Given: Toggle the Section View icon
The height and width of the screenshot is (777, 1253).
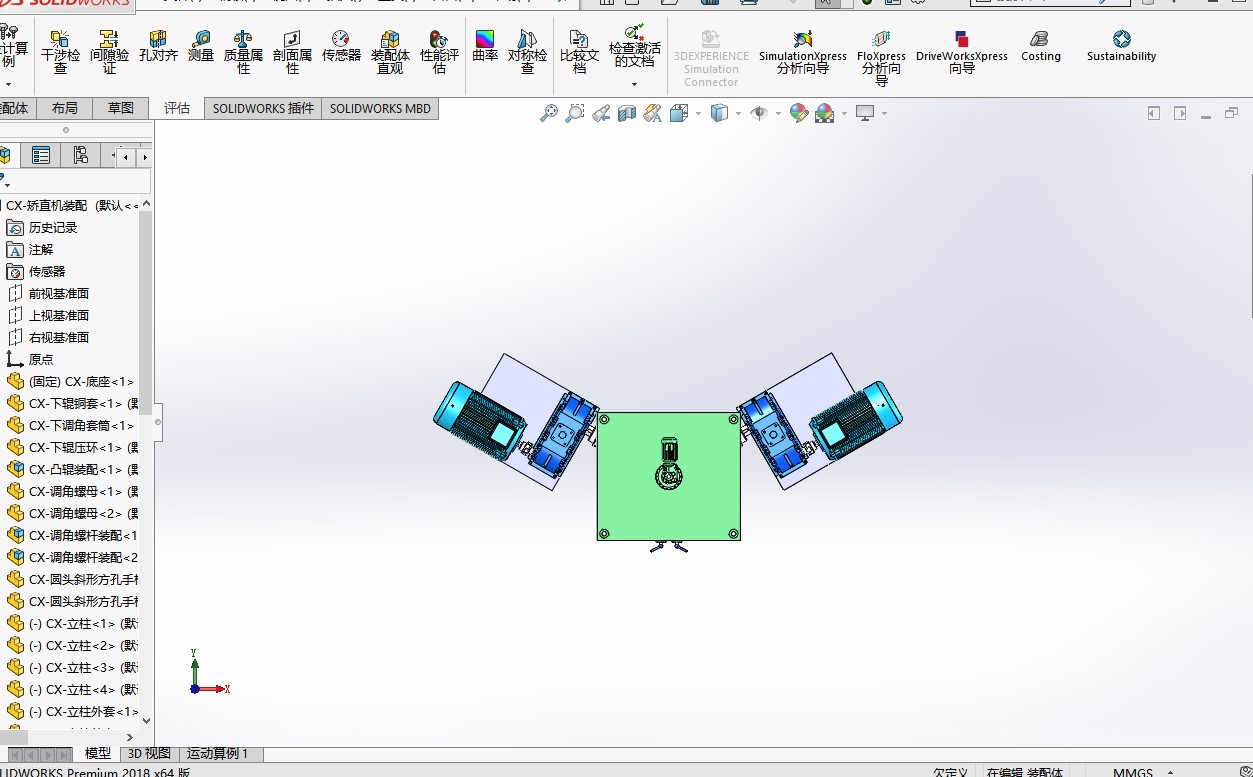Looking at the screenshot, I should 627,114.
